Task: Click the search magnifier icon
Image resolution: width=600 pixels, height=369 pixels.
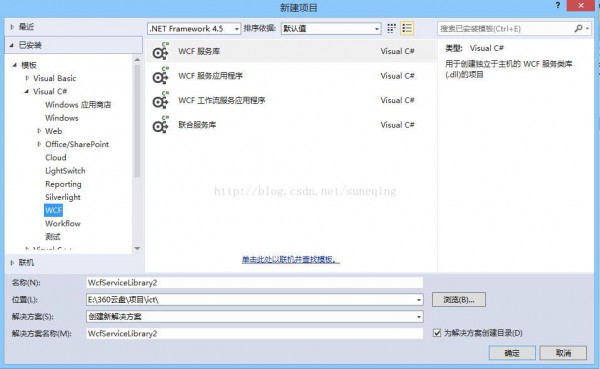Action: click(578, 28)
